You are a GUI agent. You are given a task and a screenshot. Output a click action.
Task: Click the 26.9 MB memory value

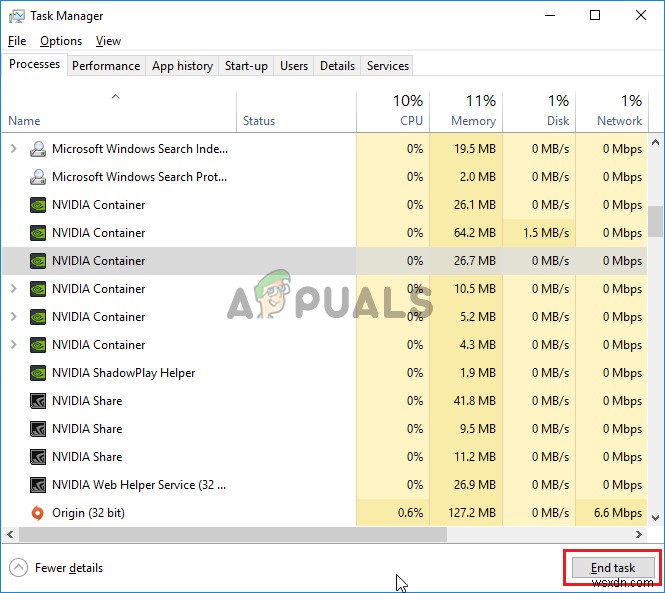[x=475, y=485]
